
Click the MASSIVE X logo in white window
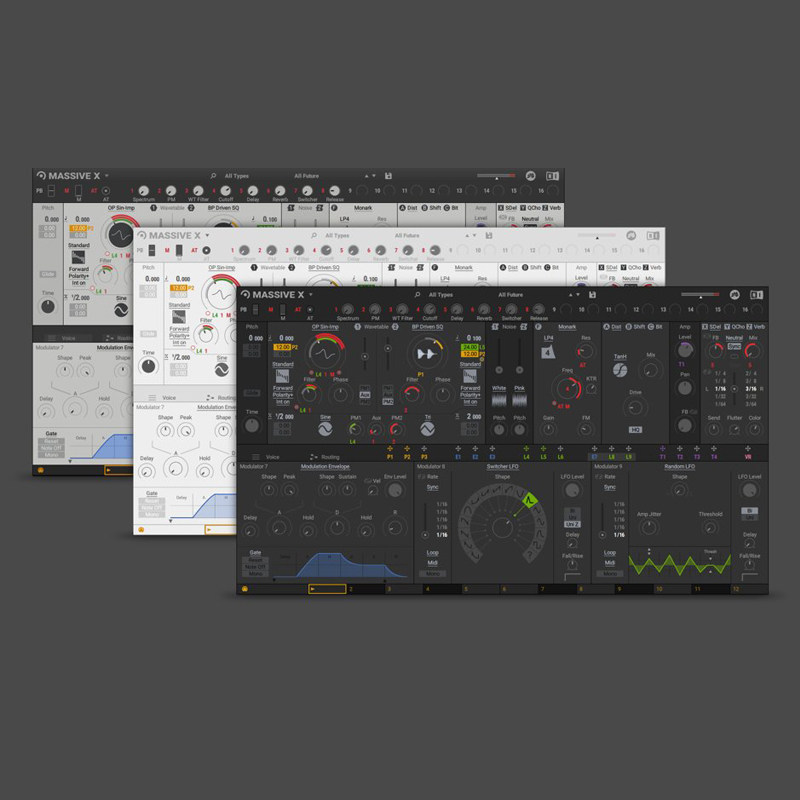click(168, 236)
